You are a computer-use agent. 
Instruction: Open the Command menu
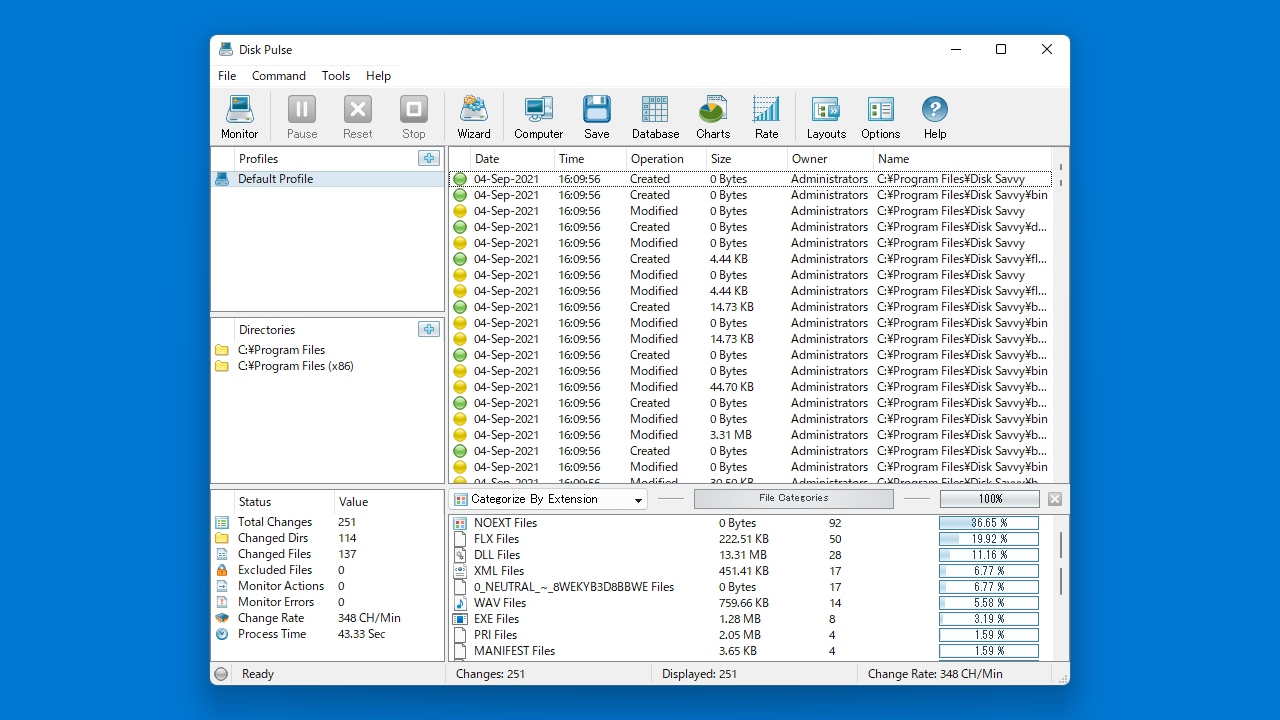point(279,76)
